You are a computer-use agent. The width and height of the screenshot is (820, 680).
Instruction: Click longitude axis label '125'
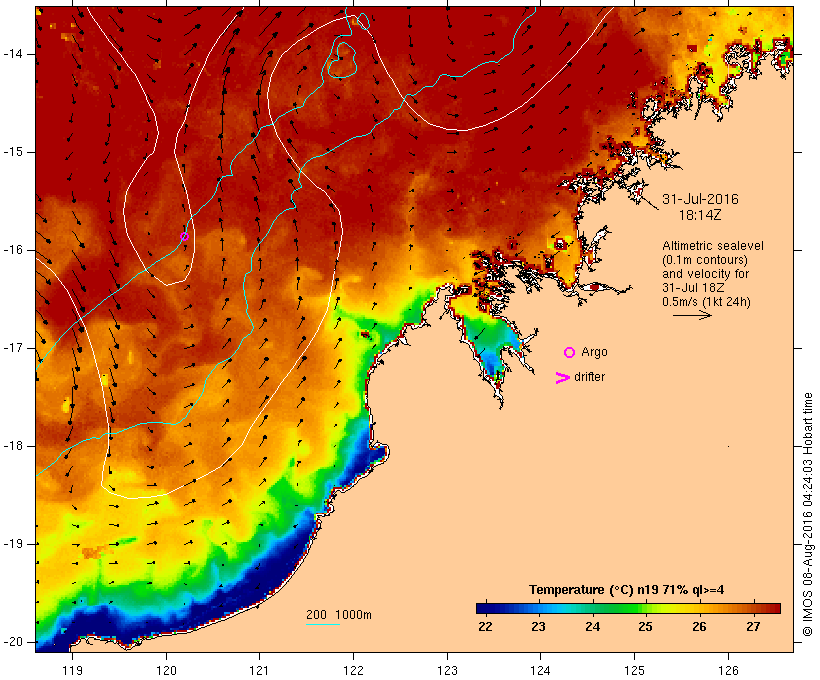coord(635,670)
